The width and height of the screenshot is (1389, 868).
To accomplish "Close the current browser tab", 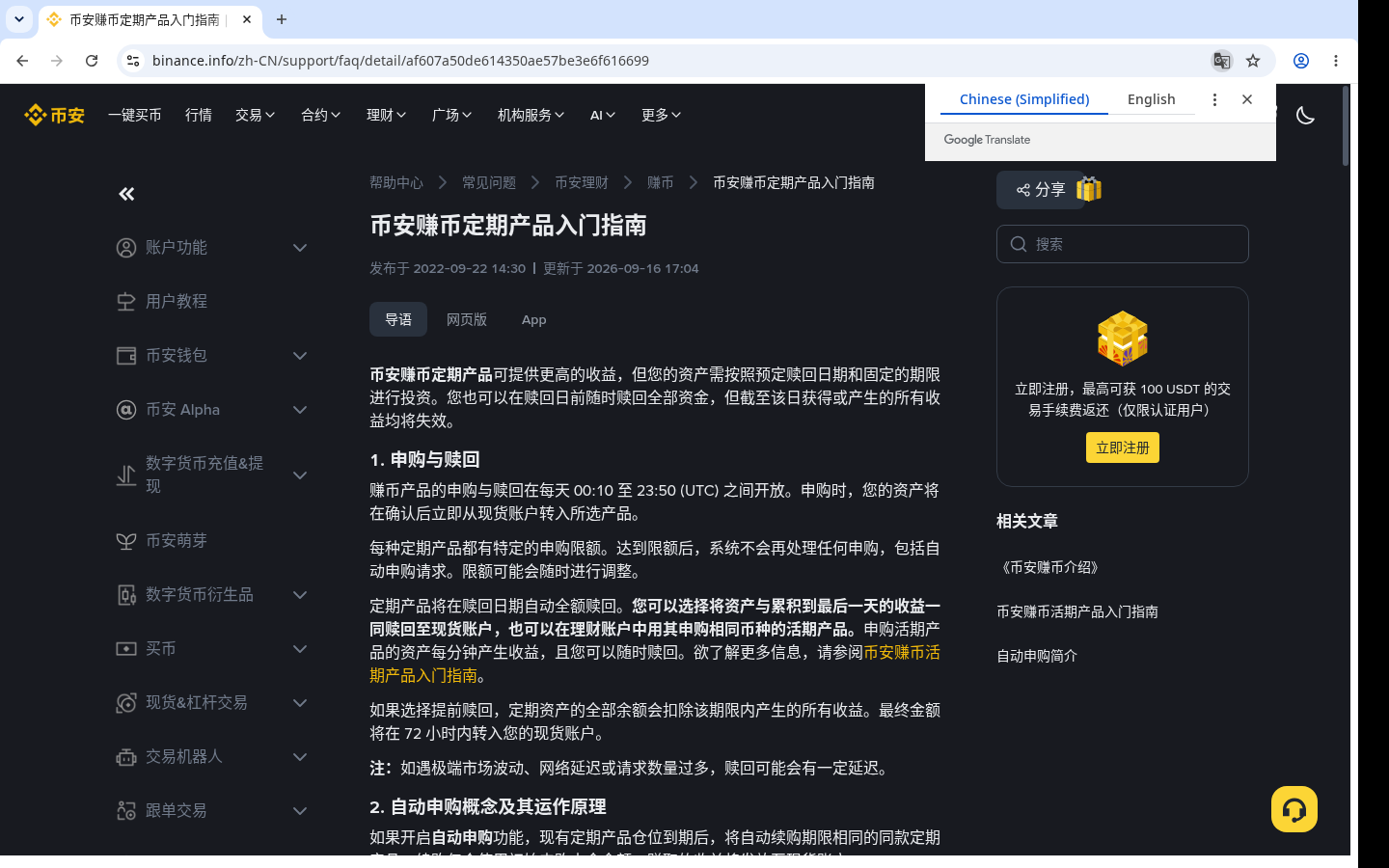I will [247, 19].
